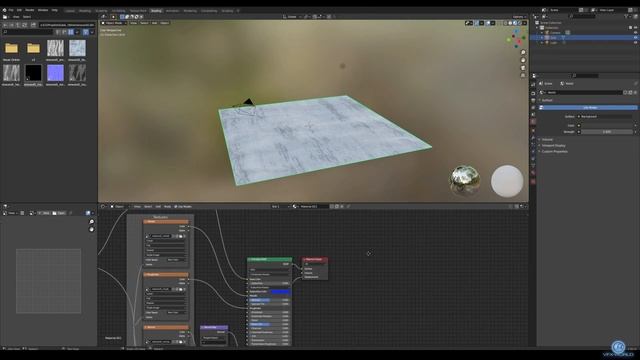
Task: Click New button in the image editor
Action: pyautogui.click(x=44, y=213)
